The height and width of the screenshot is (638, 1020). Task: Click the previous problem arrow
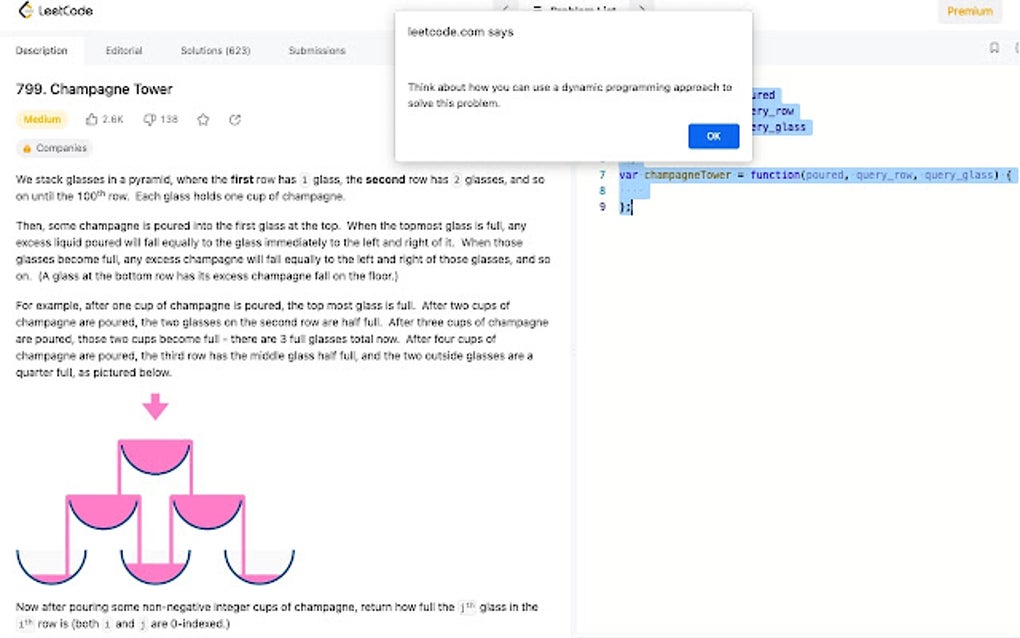tap(504, 9)
